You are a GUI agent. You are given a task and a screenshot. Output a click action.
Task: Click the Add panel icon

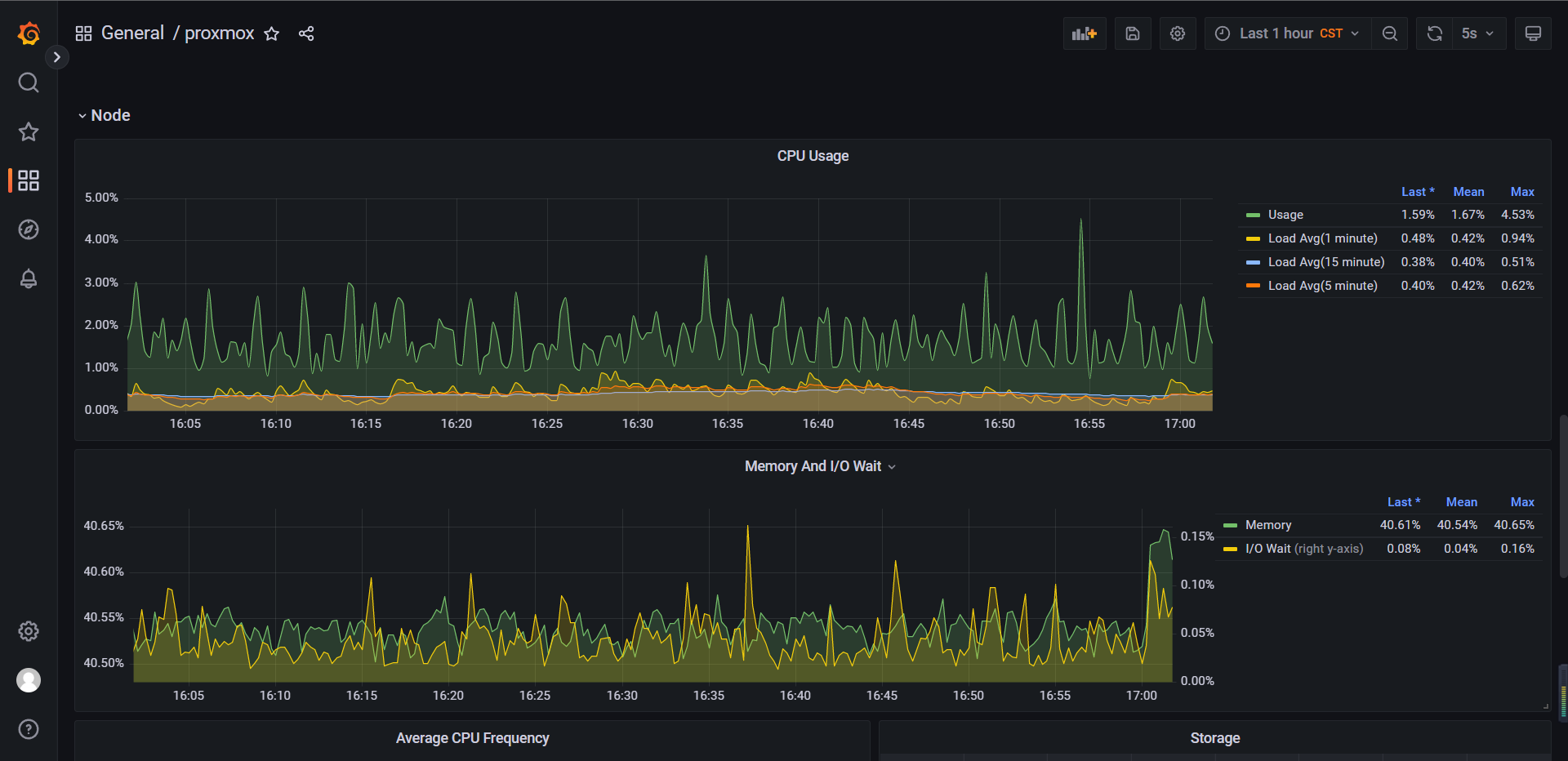(x=1084, y=33)
